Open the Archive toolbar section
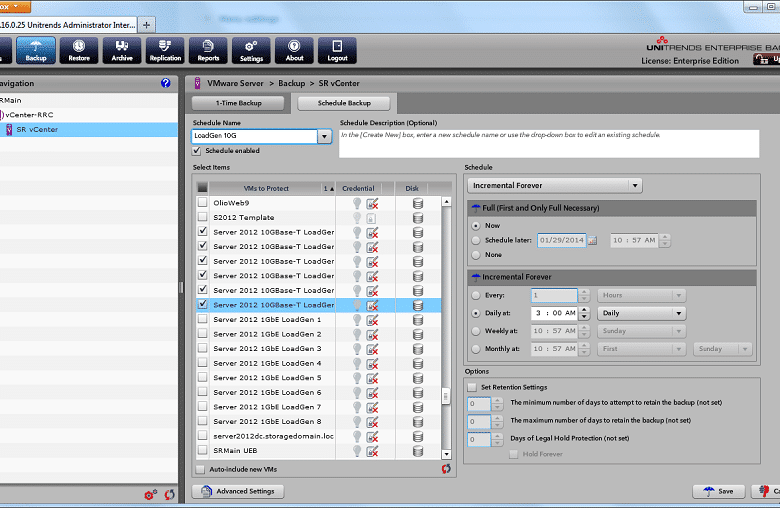 pos(122,50)
